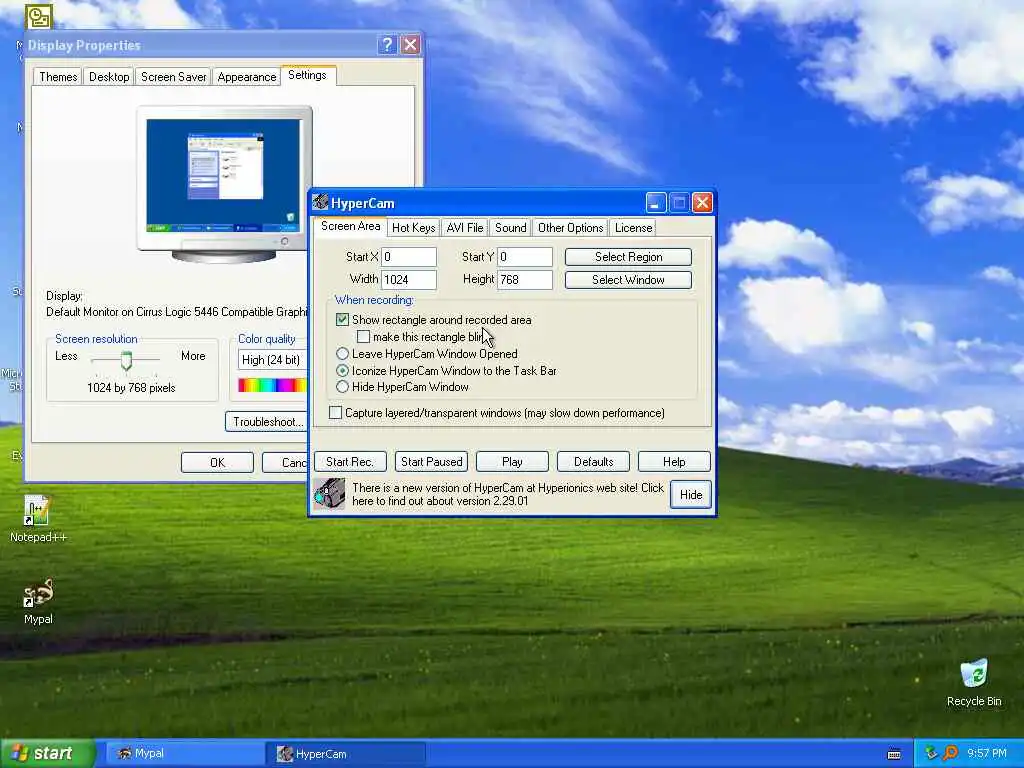Open the Start menu

coord(47,753)
